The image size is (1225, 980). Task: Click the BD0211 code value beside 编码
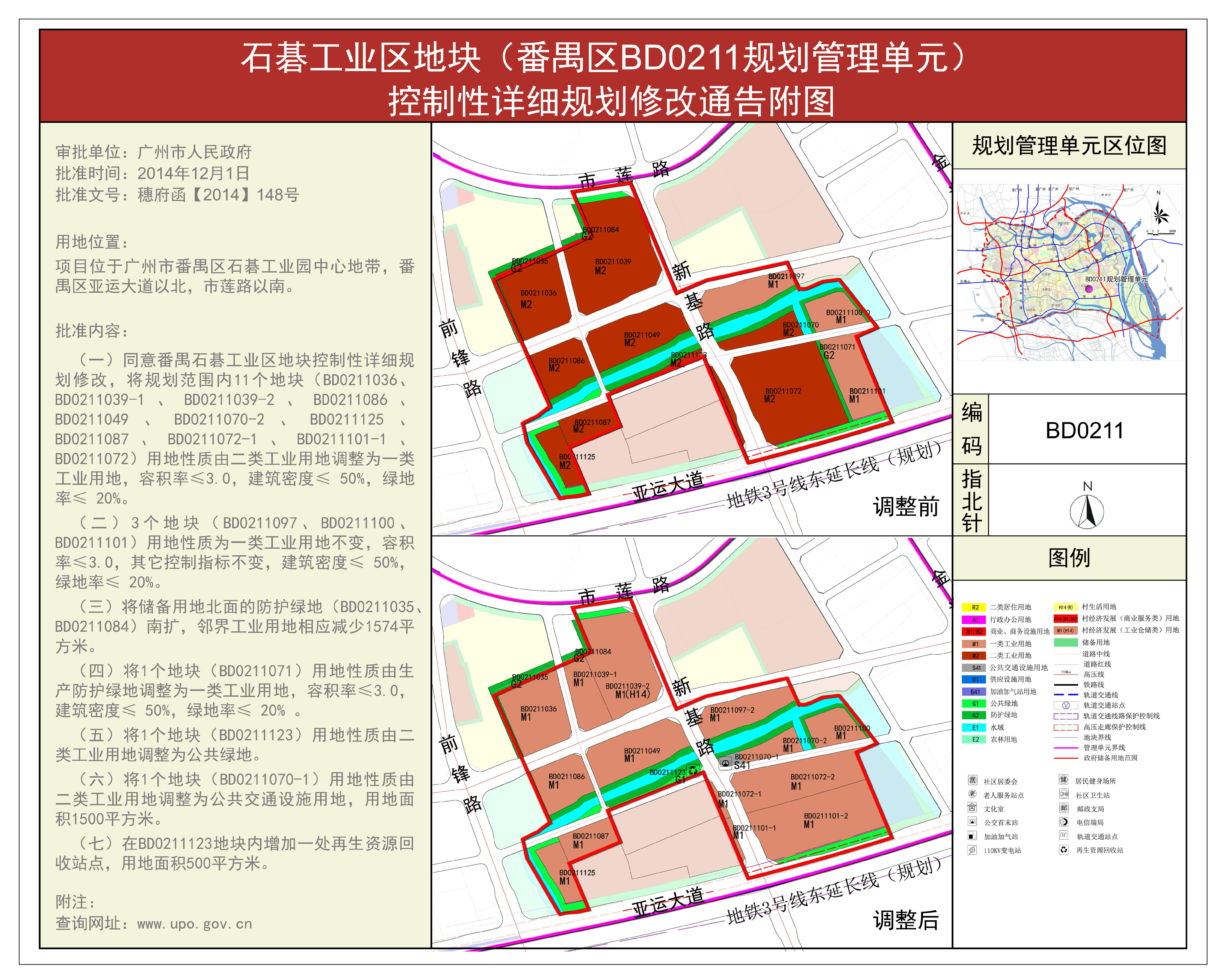coord(1085,431)
